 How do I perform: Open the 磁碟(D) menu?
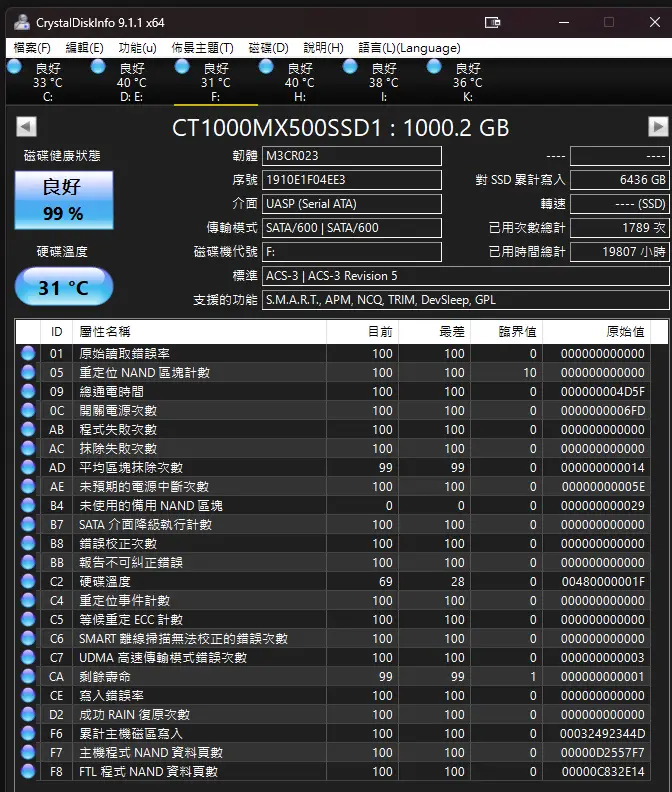(x=268, y=48)
